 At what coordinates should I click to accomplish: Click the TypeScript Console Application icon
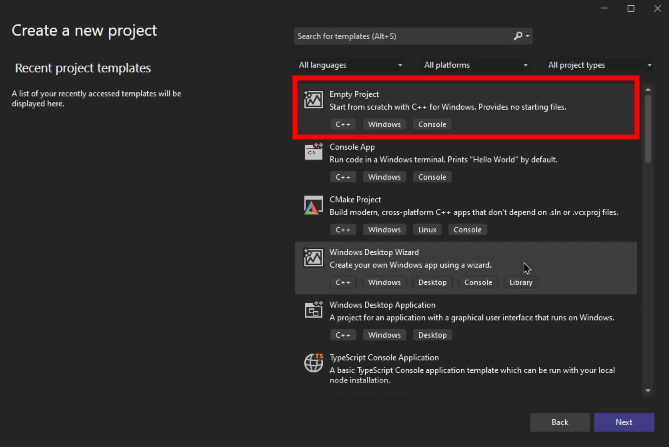coord(313,362)
